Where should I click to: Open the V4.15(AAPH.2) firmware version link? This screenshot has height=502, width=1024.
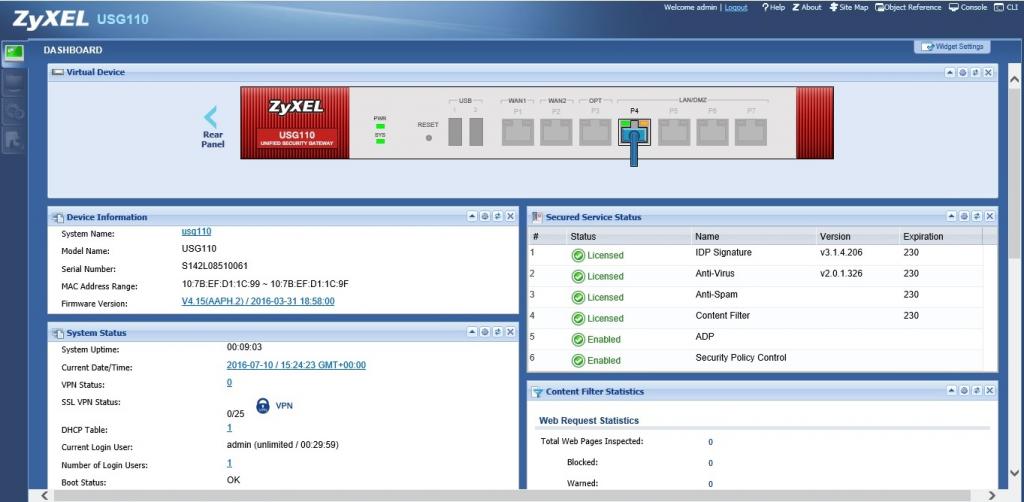click(x=258, y=301)
